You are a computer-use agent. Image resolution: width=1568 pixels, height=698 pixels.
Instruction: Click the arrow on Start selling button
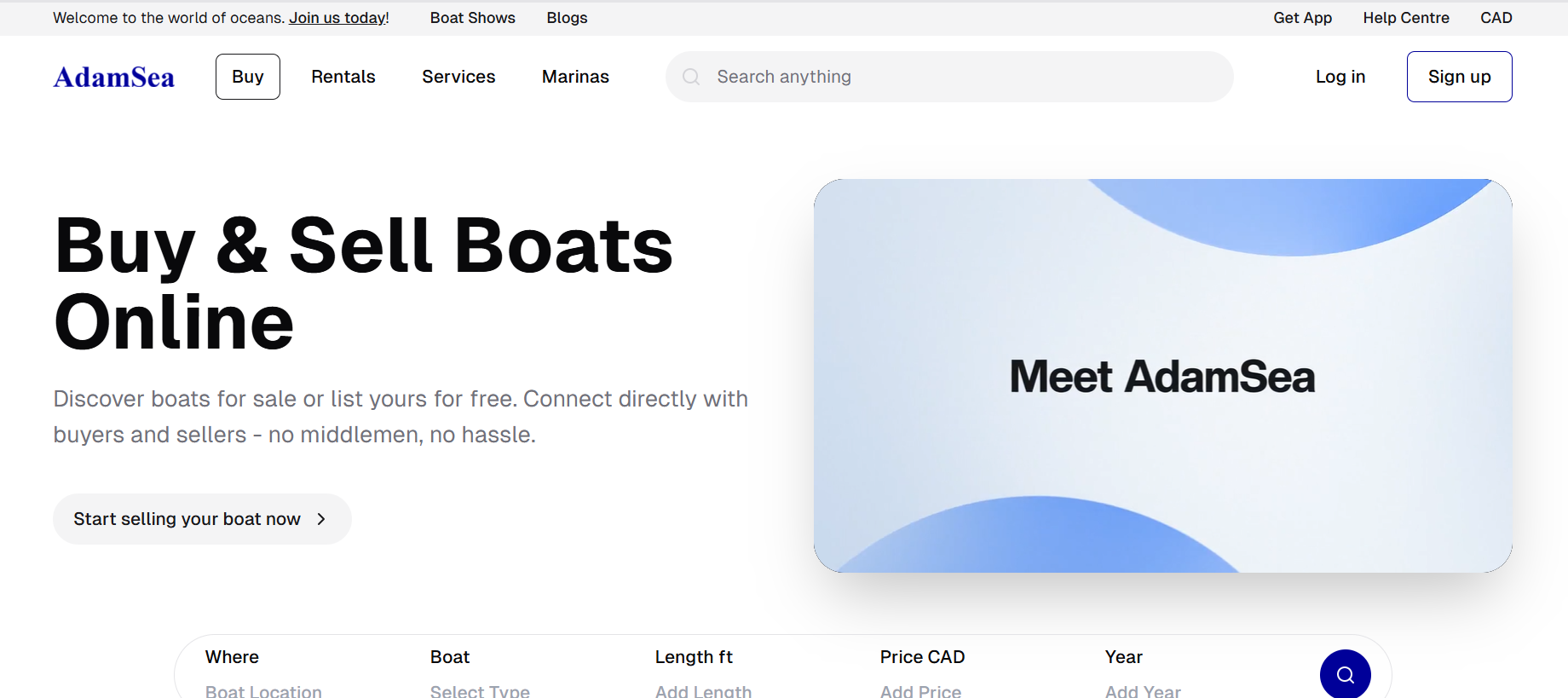click(x=321, y=519)
